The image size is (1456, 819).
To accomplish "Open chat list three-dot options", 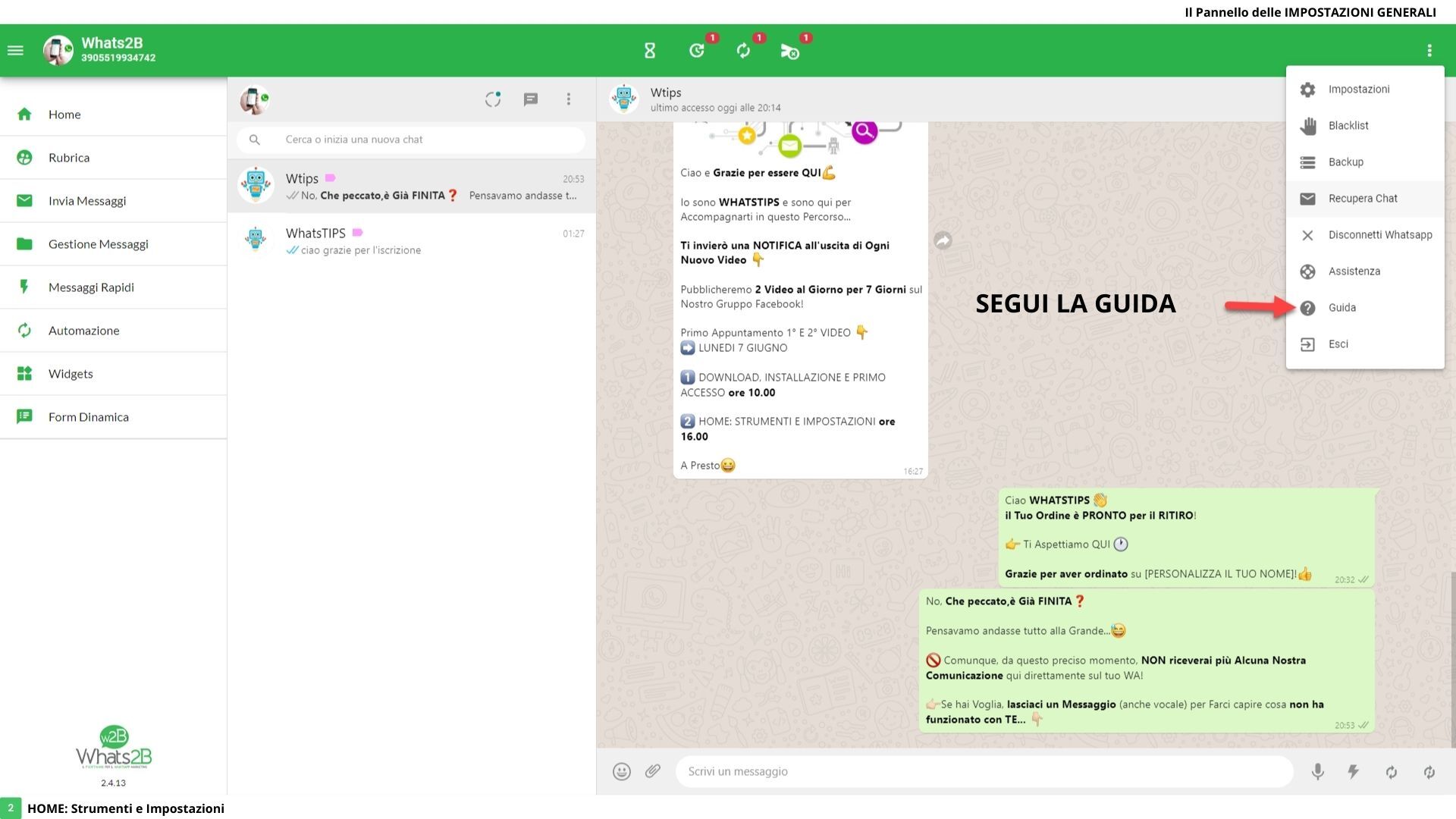I will 569,99.
